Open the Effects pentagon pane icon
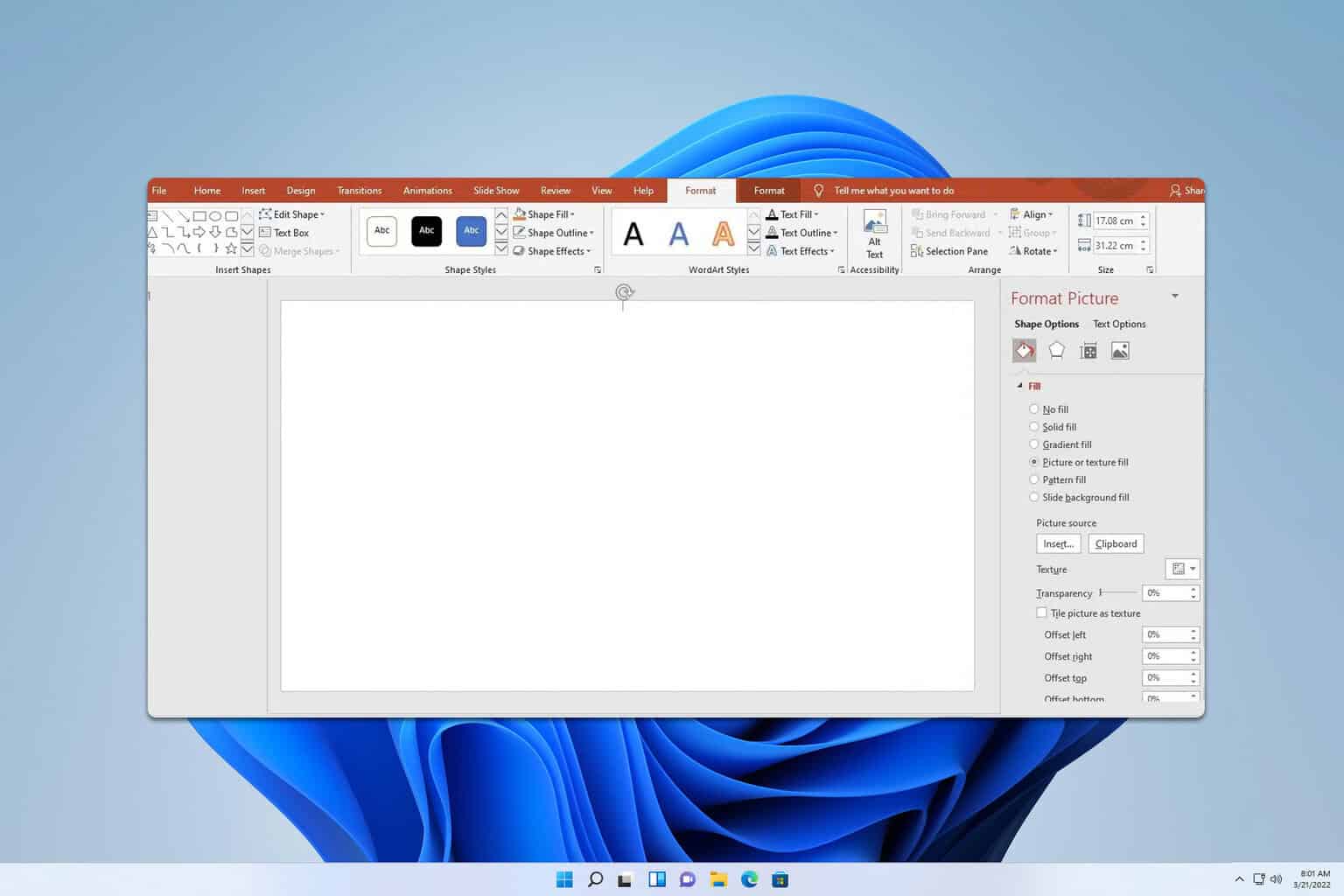The height and width of the screenshot is (896, 1344). 1056,351
